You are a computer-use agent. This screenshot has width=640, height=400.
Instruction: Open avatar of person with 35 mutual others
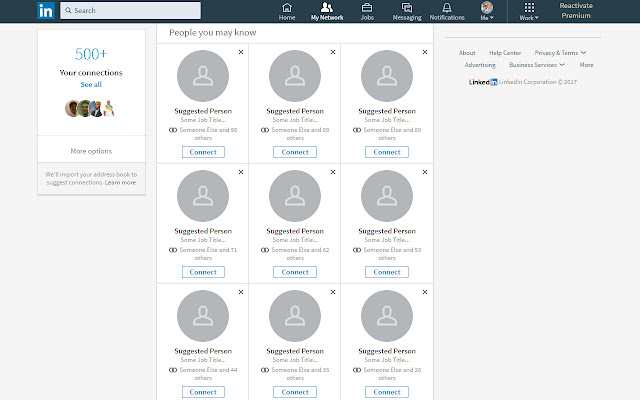click(295, 316)
